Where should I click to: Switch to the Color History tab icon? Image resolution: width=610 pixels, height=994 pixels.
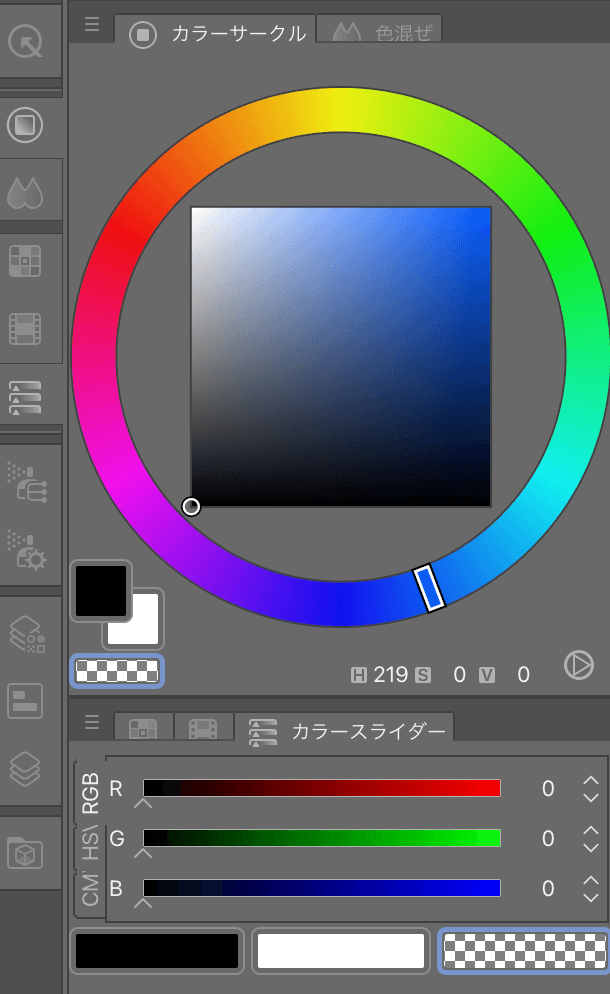coord(203,728)
